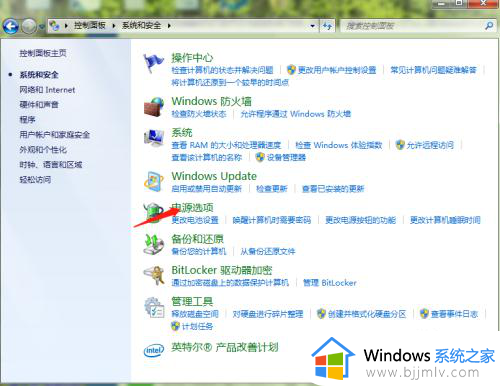Click the magnifier search icon

pos(489,25)
